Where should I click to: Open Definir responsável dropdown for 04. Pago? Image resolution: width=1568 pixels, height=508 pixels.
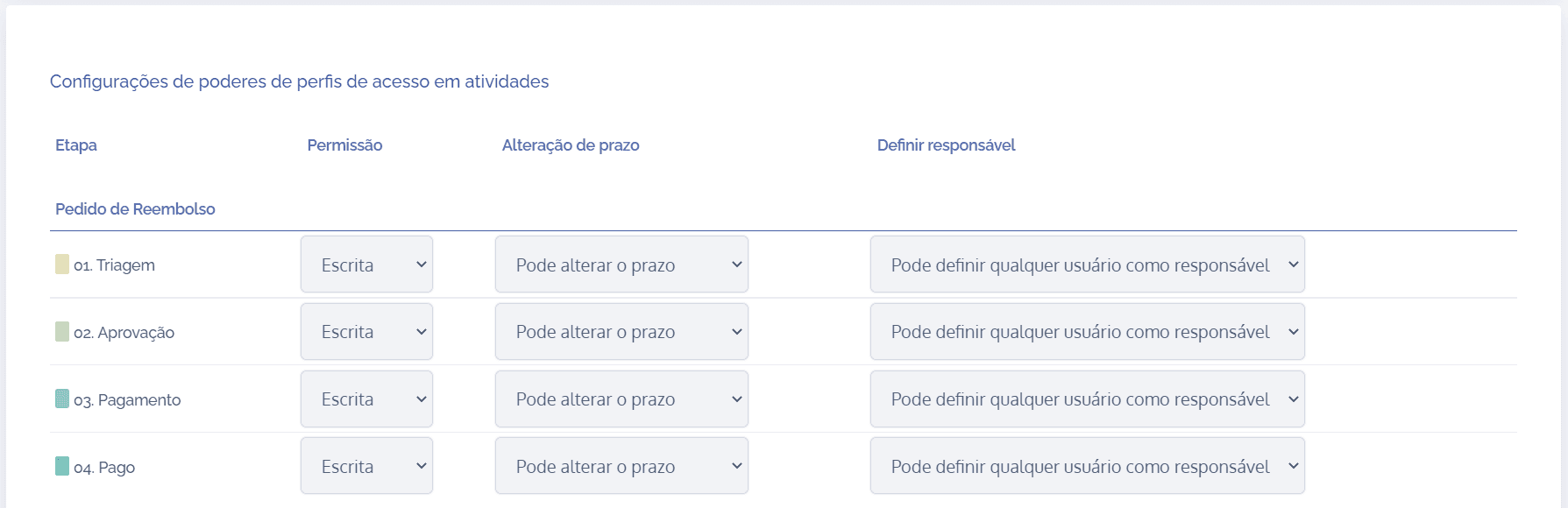tap(1087, 466)
